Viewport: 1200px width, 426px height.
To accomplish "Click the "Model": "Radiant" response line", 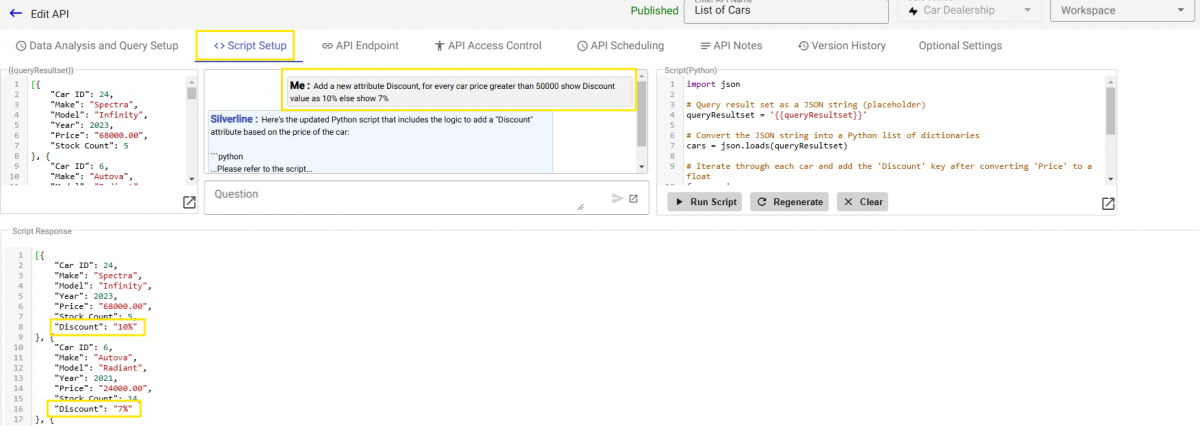I will [103, 367].
